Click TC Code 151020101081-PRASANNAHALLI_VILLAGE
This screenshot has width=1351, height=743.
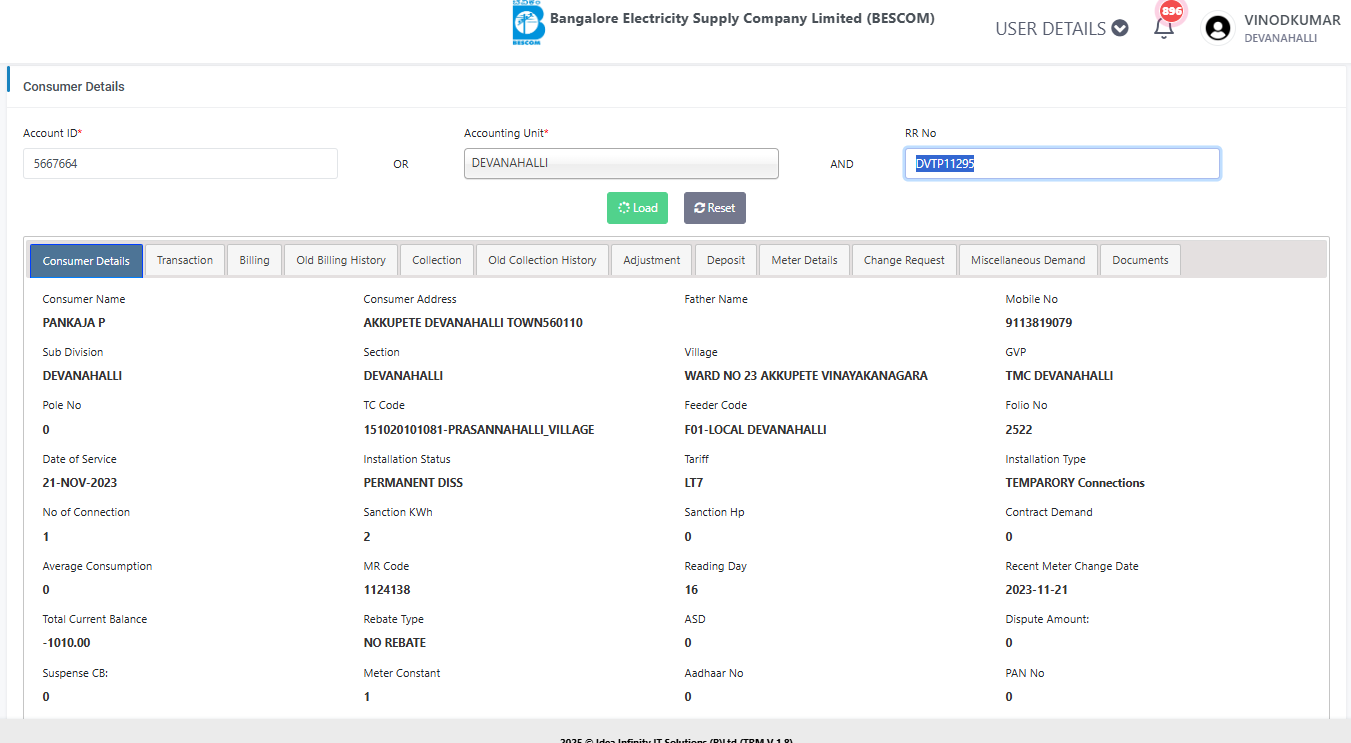pos(479,430)
